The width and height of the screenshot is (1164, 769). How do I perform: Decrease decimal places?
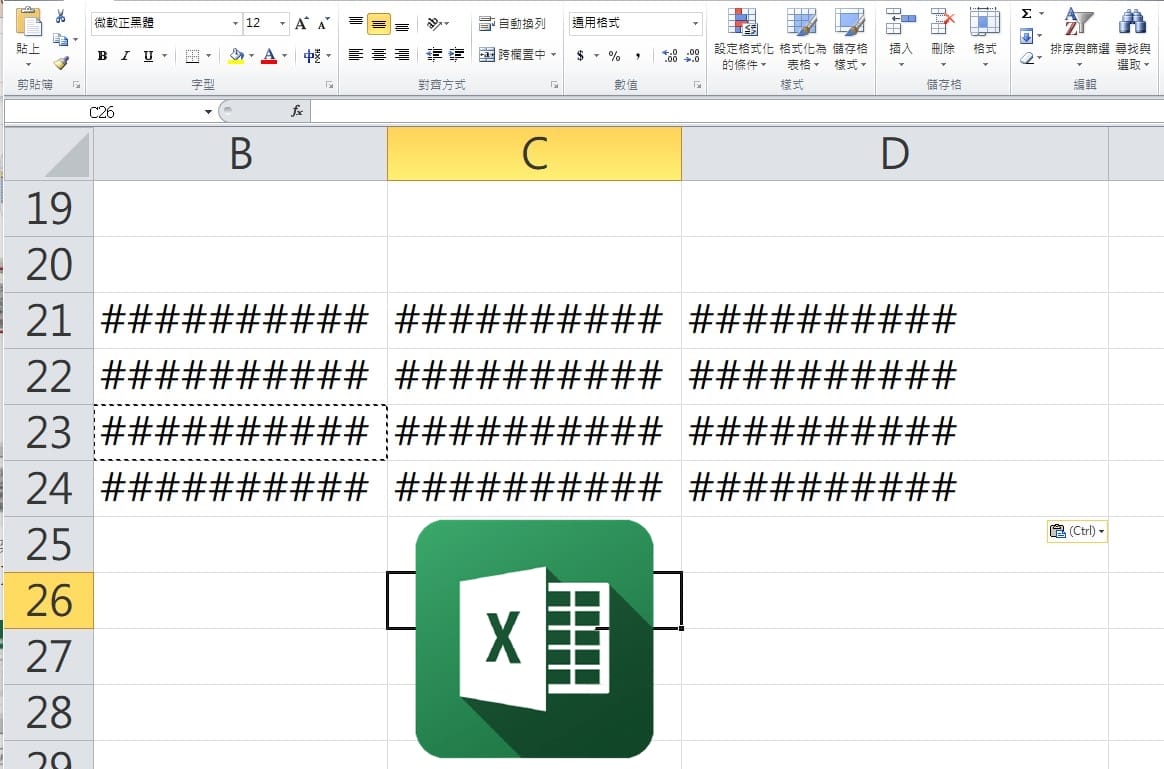click(692, 56)
